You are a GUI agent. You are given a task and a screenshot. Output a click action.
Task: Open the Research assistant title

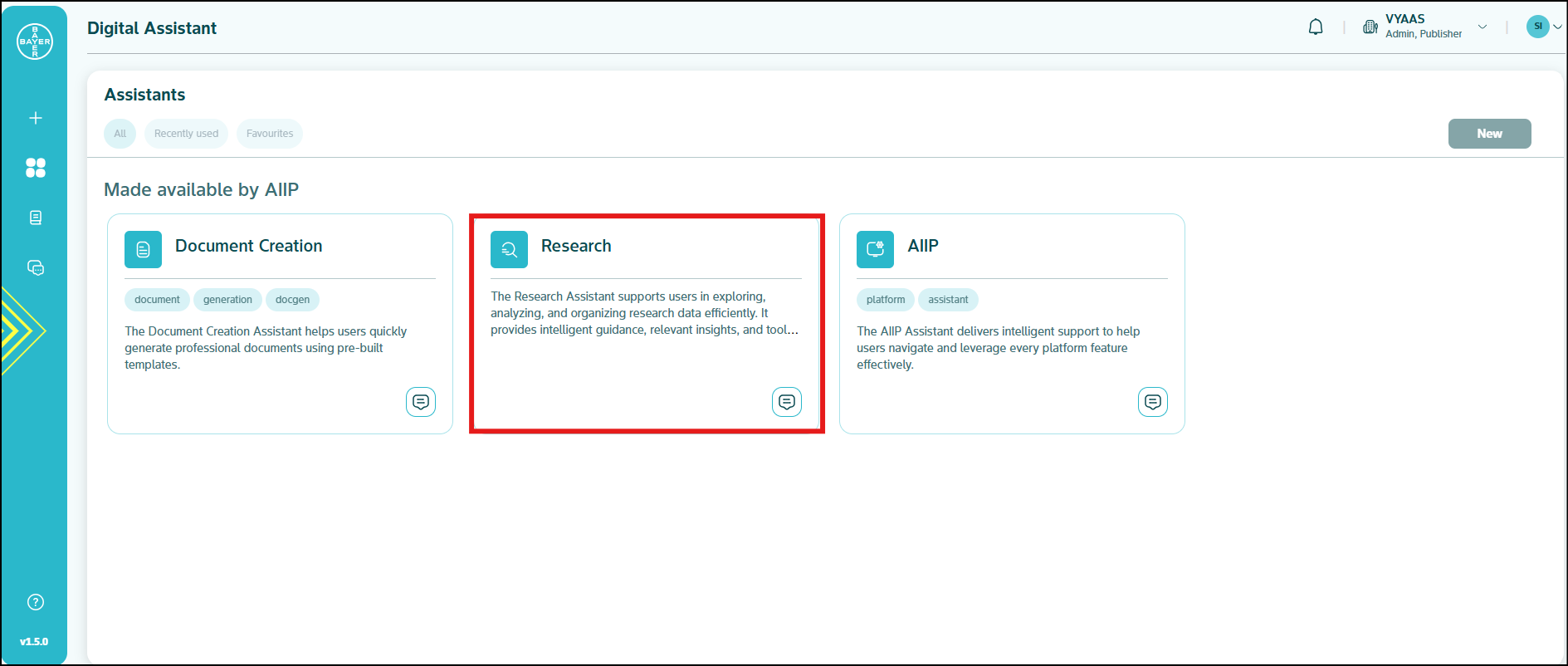pyautogui.click(x=576, y=246)
